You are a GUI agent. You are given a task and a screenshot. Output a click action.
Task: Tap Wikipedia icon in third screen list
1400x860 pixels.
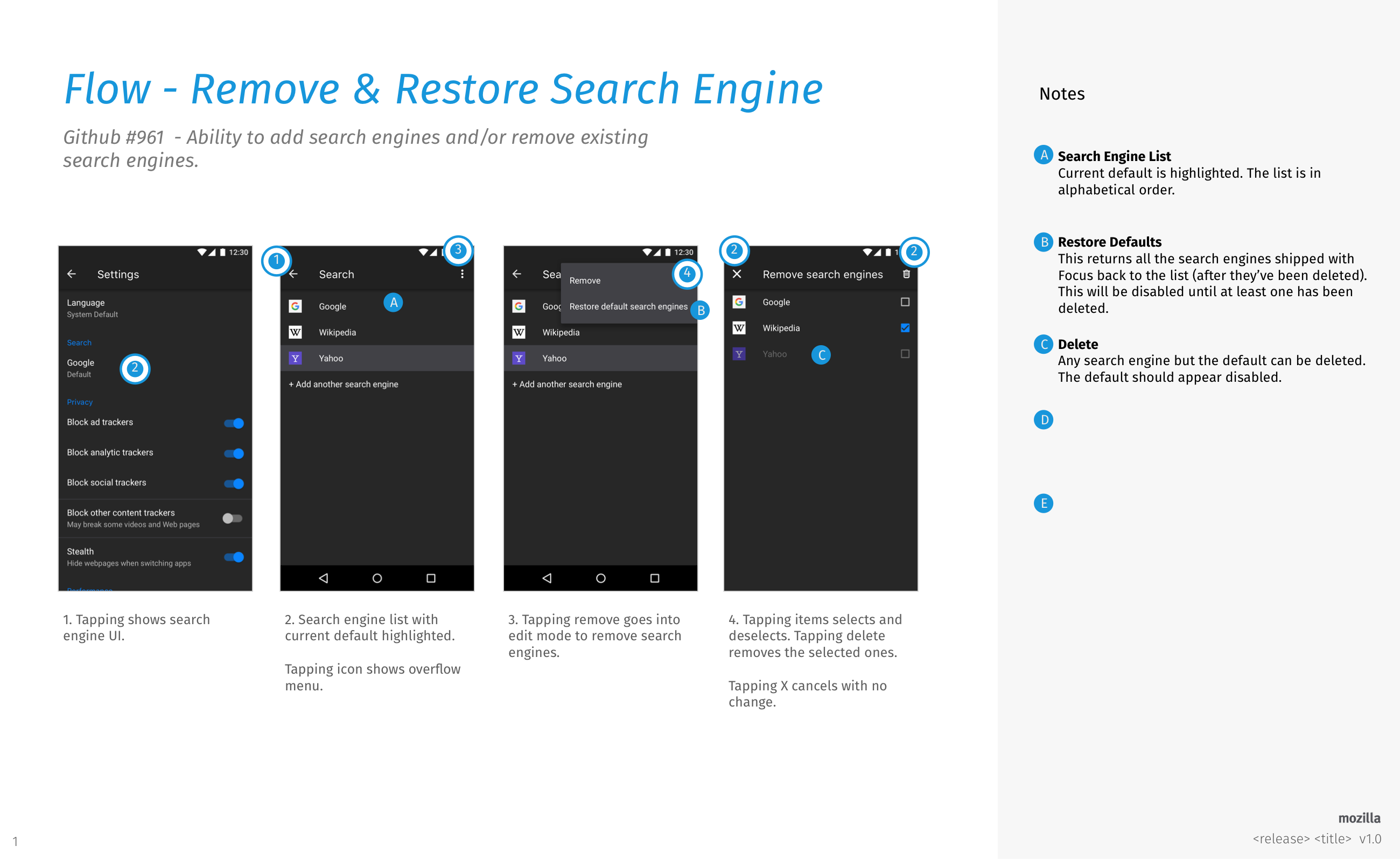tap(519, 332)
